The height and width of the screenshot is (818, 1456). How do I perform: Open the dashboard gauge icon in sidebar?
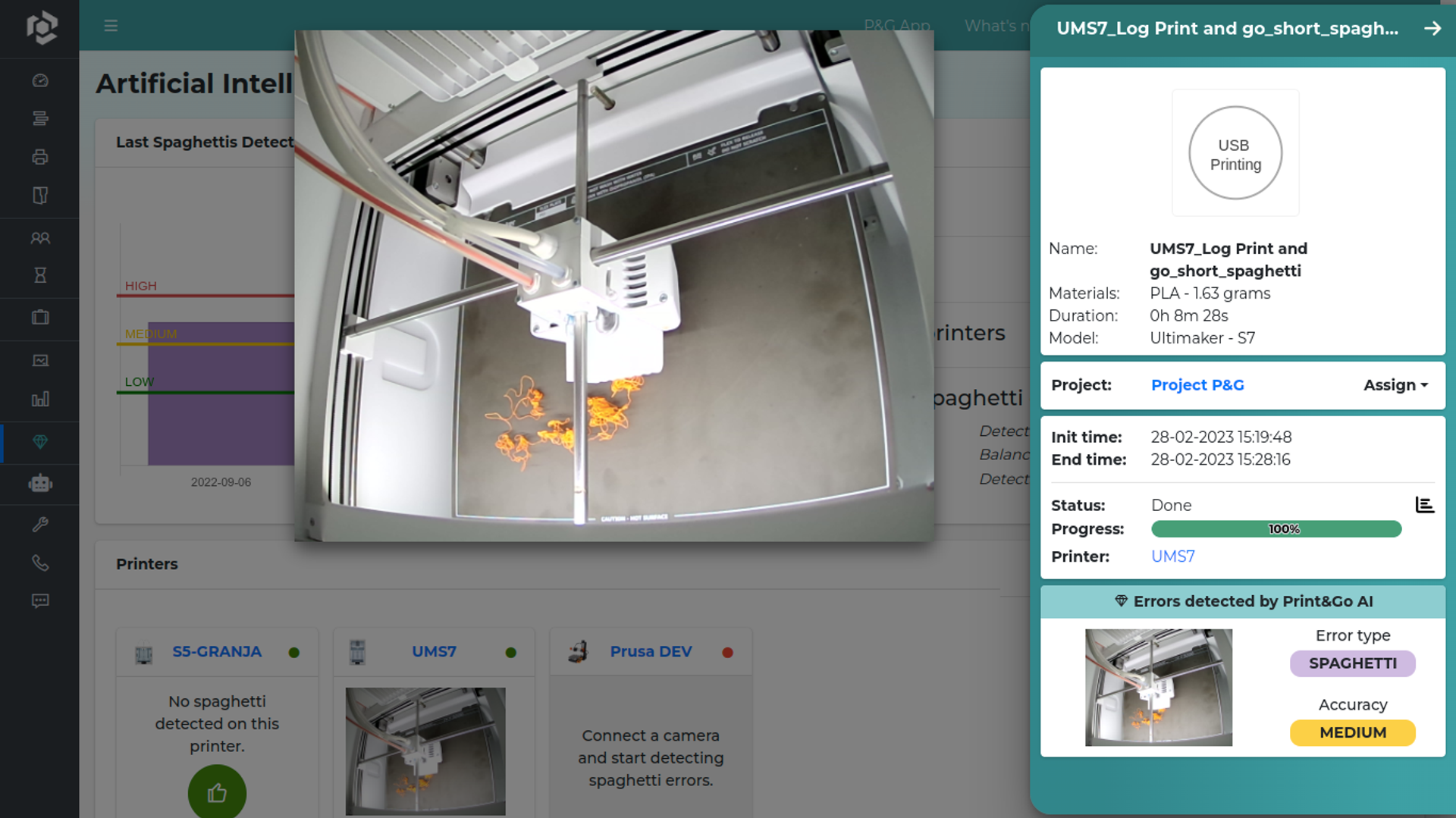40,80
